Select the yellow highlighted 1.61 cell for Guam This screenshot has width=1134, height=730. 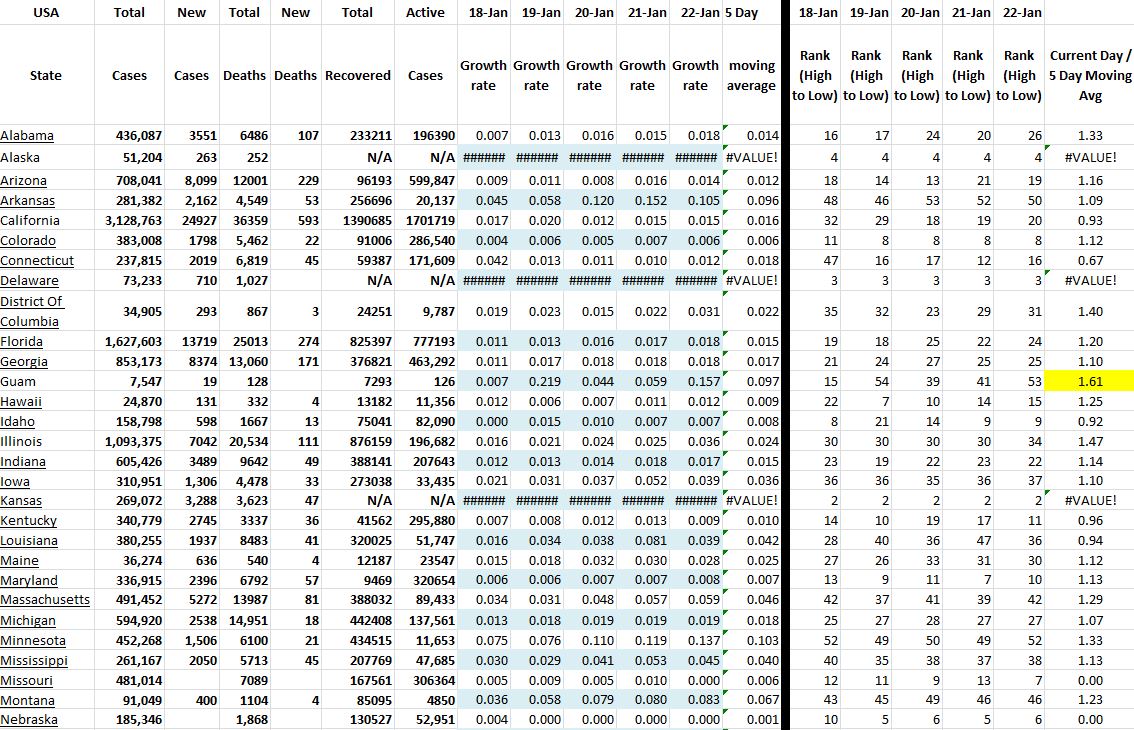coord(1089,381)
